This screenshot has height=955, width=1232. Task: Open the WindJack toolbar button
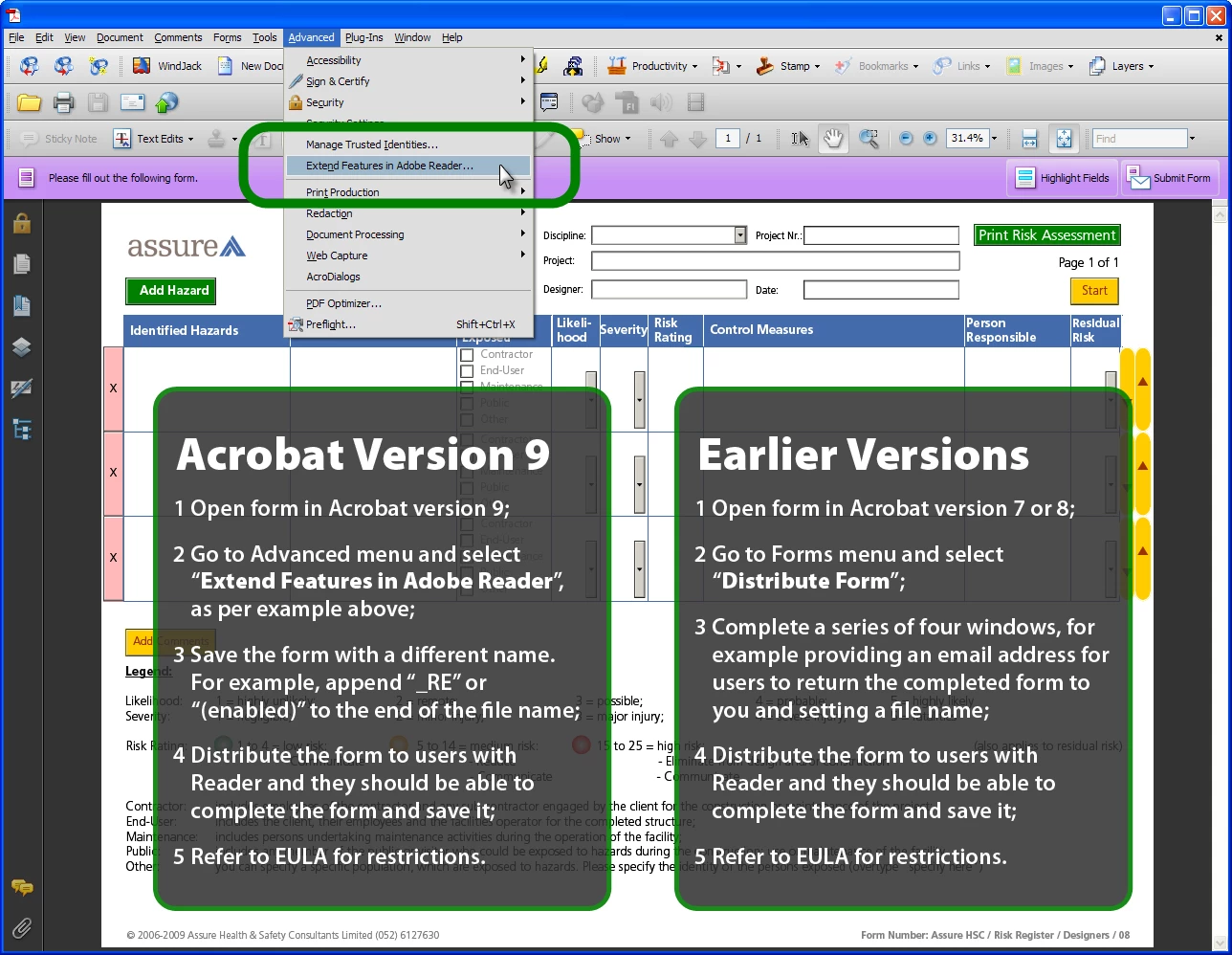pyautogui.click(x=167, y=66)
